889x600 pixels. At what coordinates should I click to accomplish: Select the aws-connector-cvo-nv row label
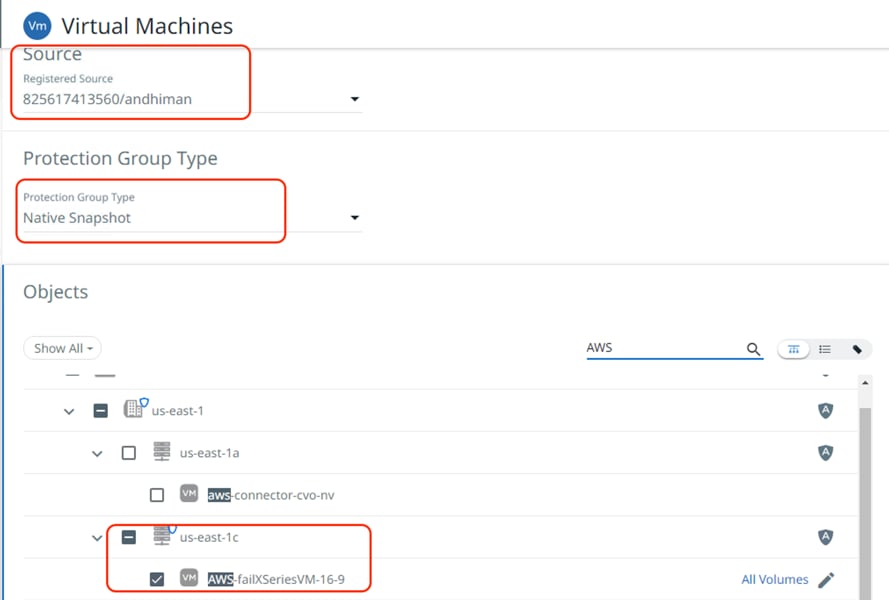click(271, 495)
